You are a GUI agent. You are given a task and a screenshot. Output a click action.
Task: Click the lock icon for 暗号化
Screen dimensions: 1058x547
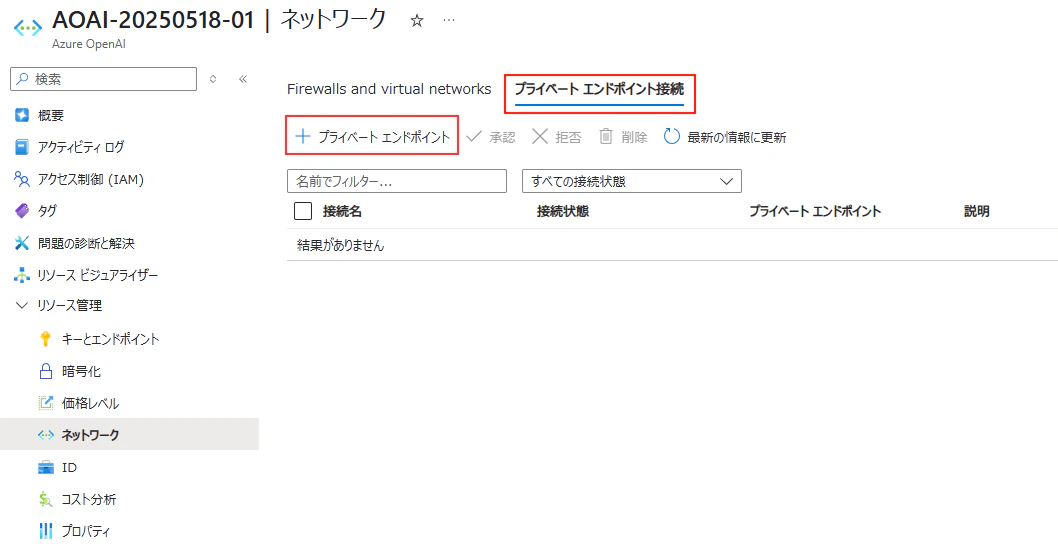click(46, 371)
